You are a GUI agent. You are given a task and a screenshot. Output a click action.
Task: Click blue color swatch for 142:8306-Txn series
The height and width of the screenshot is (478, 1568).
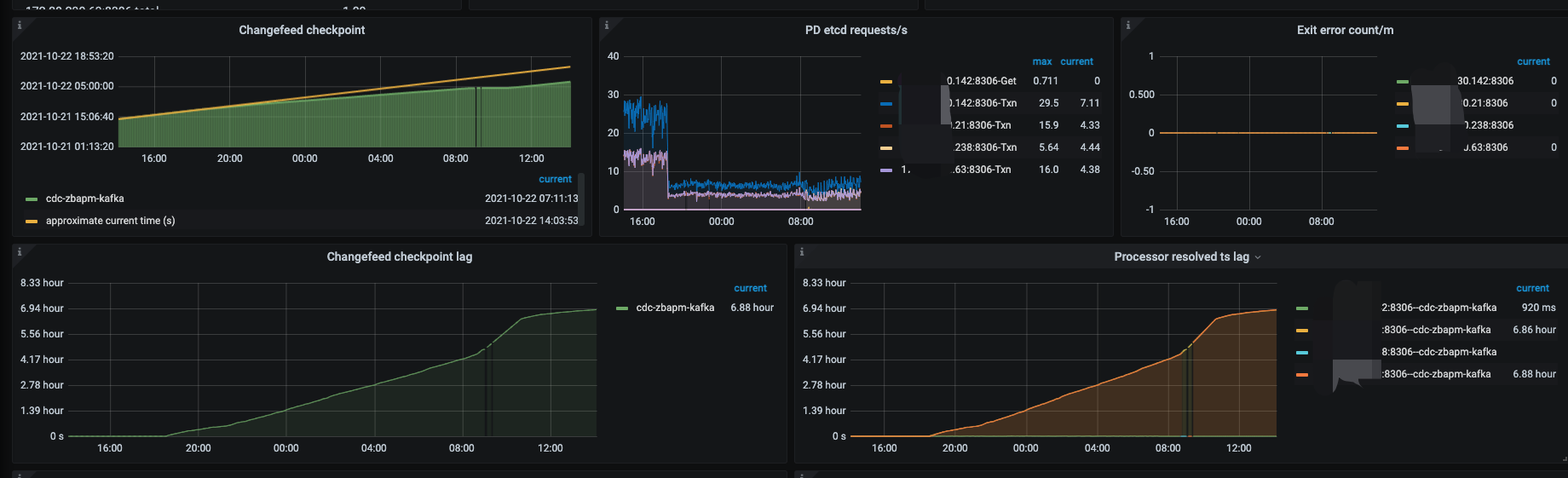(x=886, y=104)
